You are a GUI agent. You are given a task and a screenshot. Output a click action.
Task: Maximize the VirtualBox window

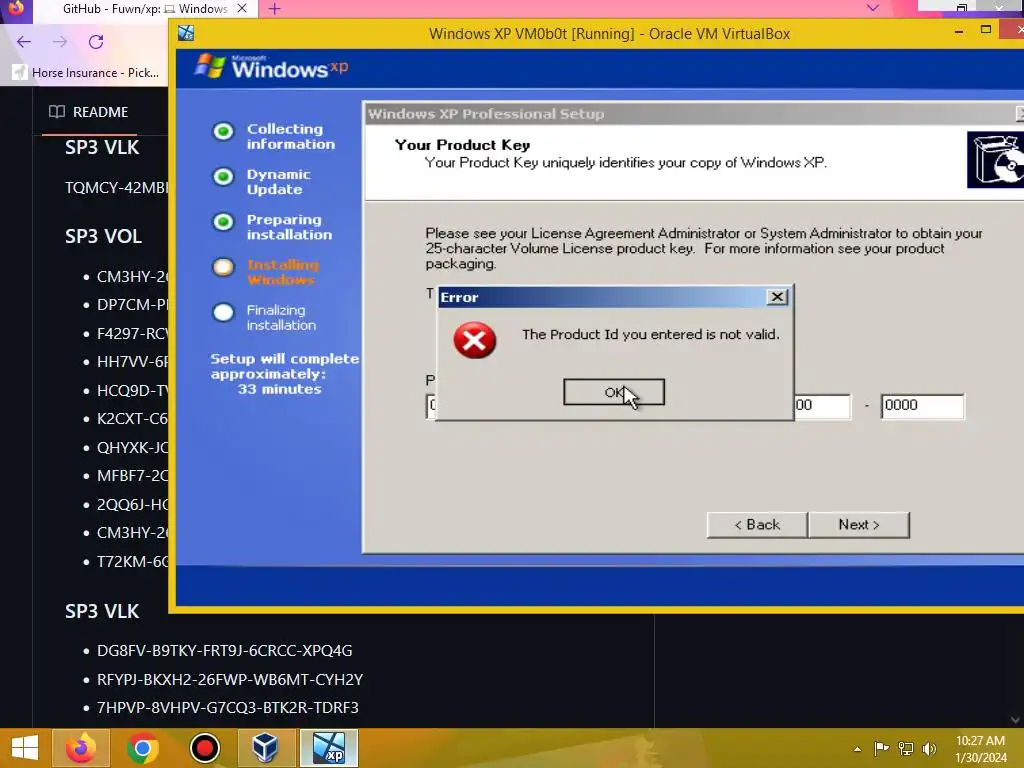click(986, 29)
